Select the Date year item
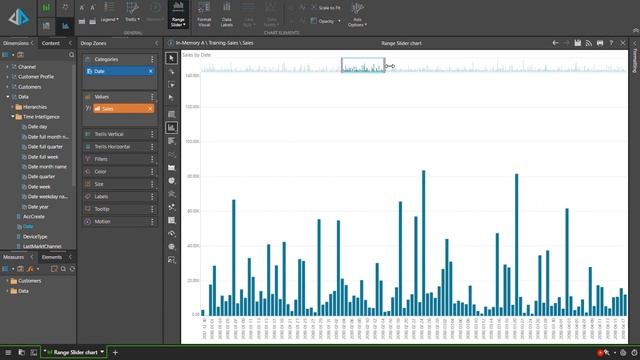 click(x=38, y=207)
